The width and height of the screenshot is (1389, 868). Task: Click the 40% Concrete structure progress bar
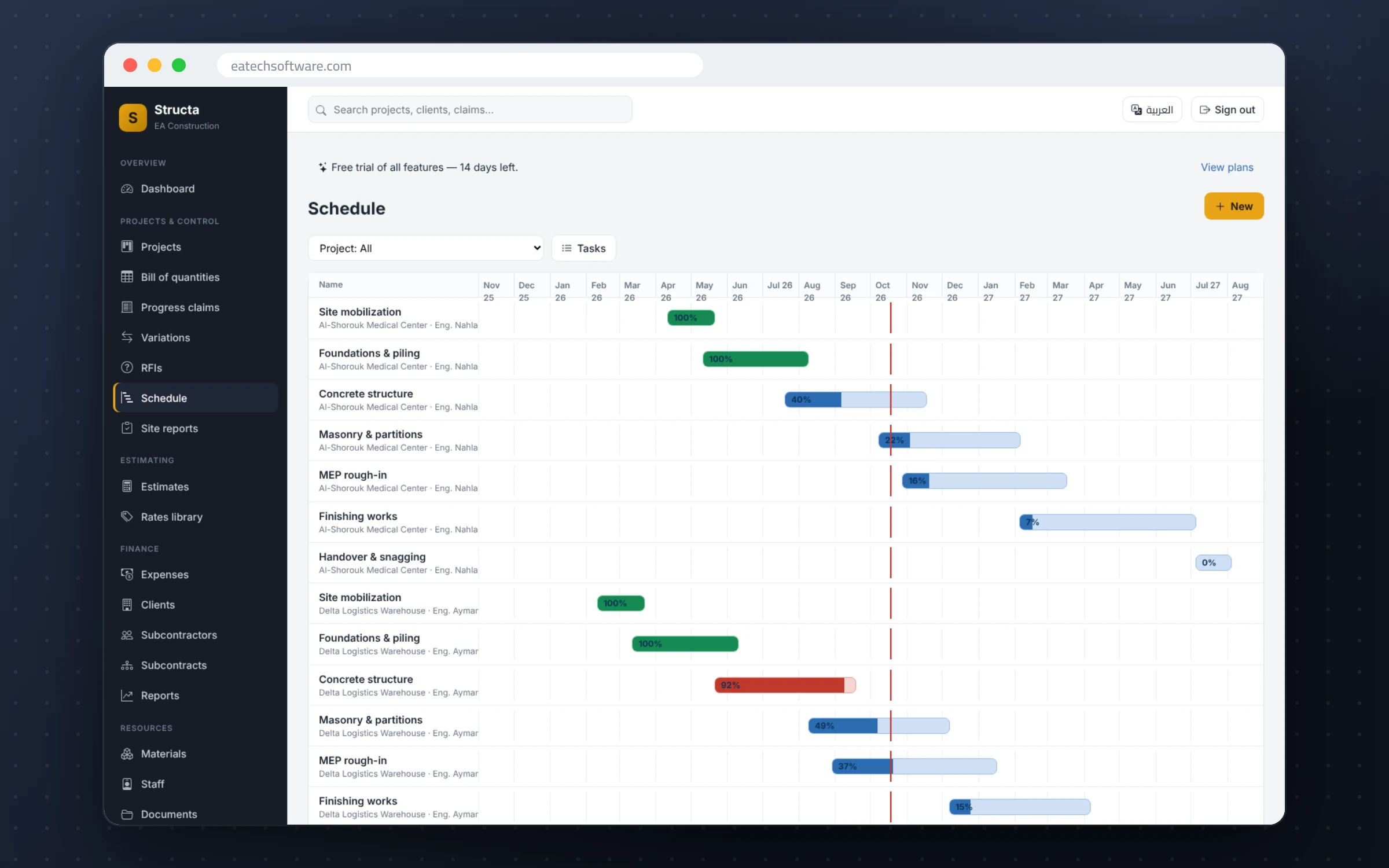click(855, 399)
